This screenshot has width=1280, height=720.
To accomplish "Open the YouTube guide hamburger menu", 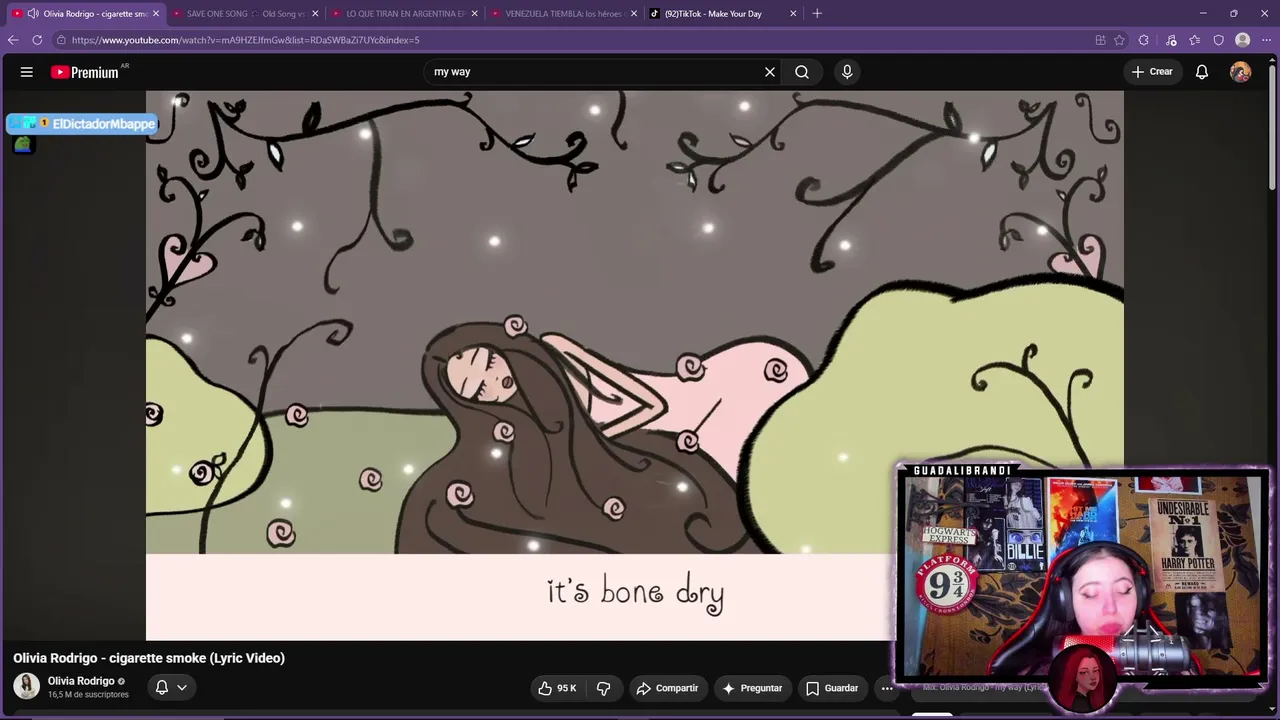I will click(27, 72).
